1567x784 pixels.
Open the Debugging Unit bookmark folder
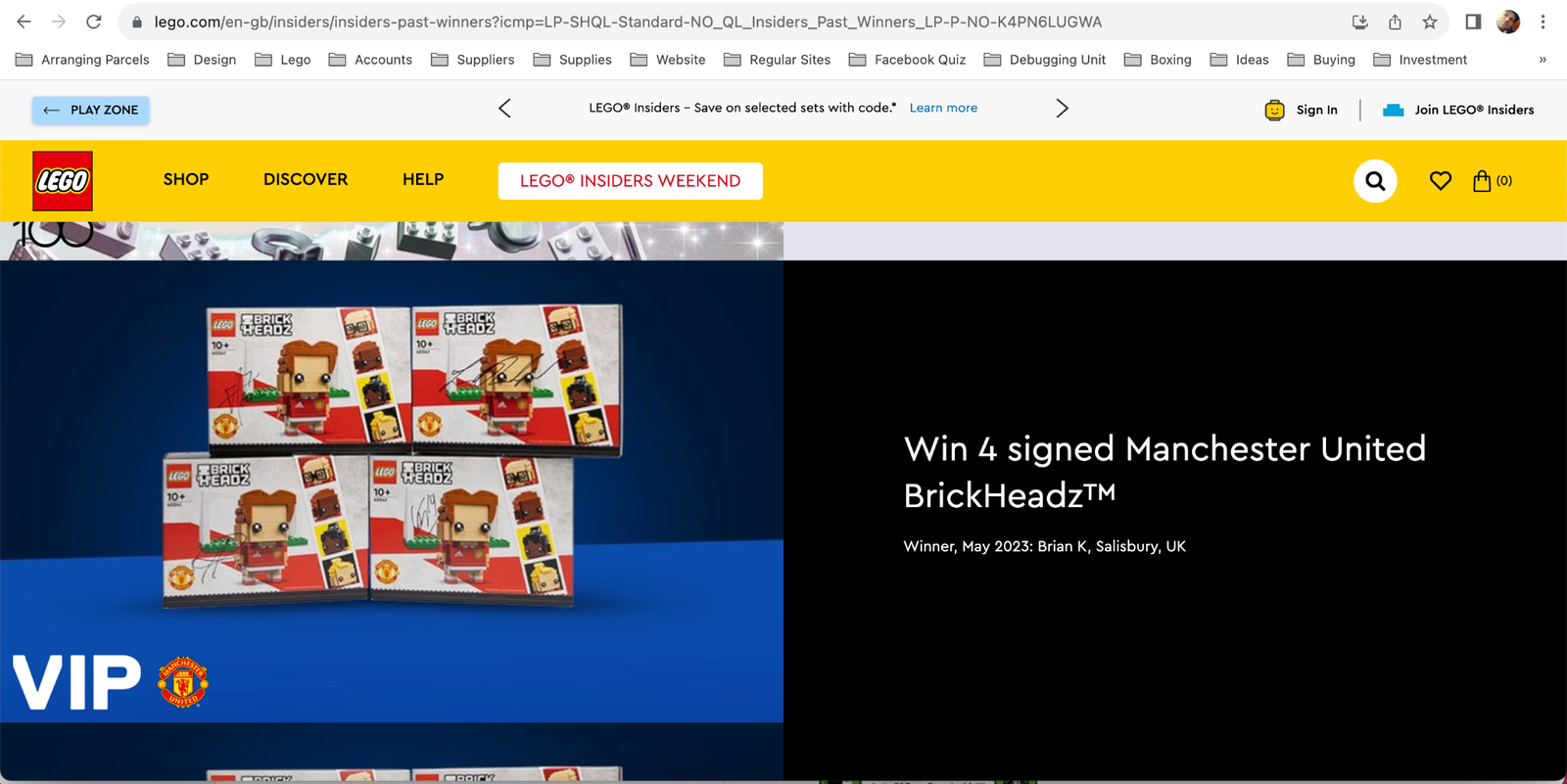click(1045, 60)
